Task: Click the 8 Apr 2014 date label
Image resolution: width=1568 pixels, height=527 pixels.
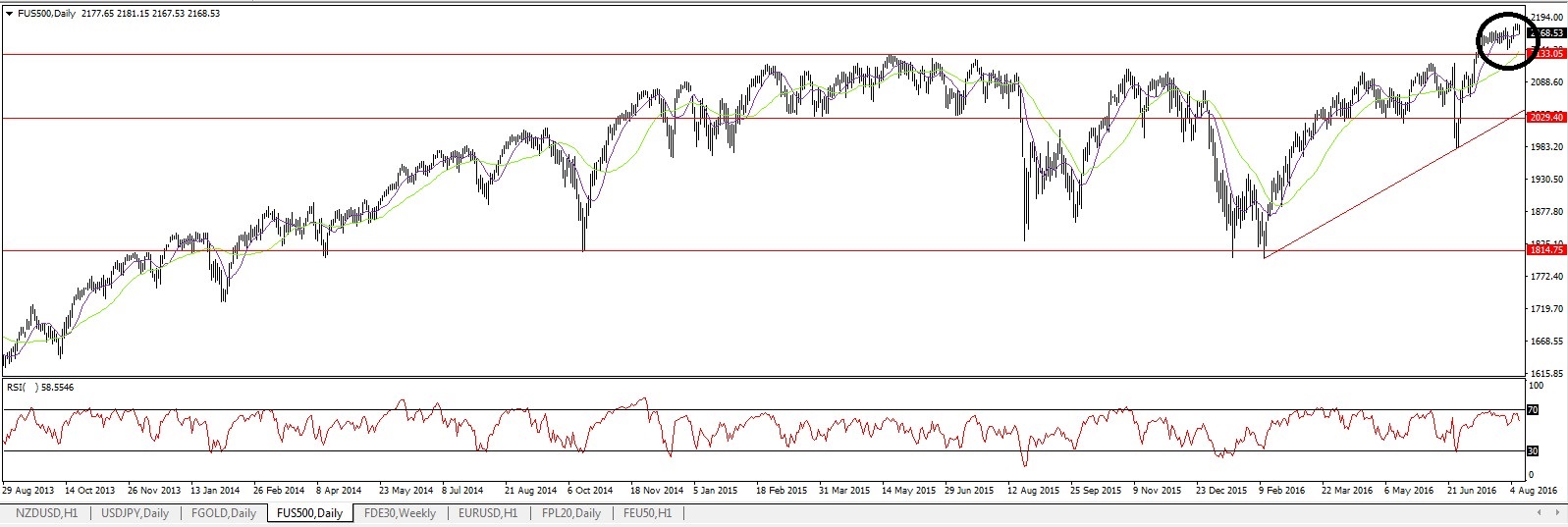Action: 339,490
